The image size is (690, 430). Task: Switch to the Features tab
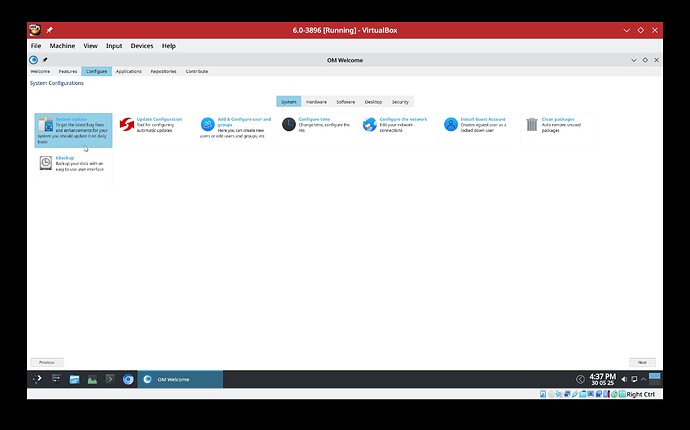(x=68, y=71)
